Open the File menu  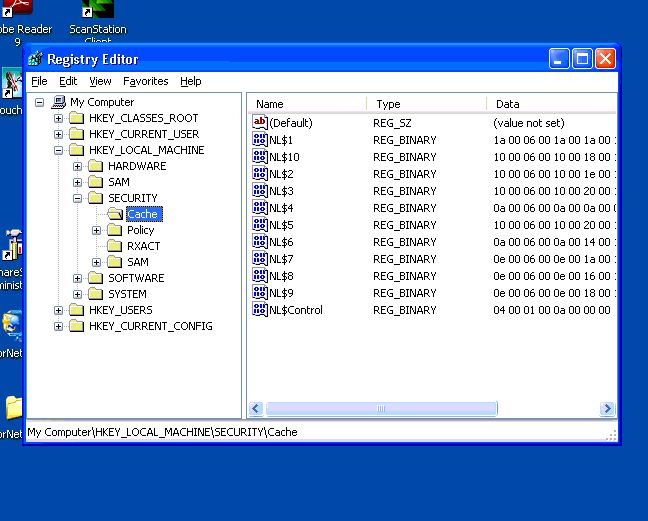point(39,81)
